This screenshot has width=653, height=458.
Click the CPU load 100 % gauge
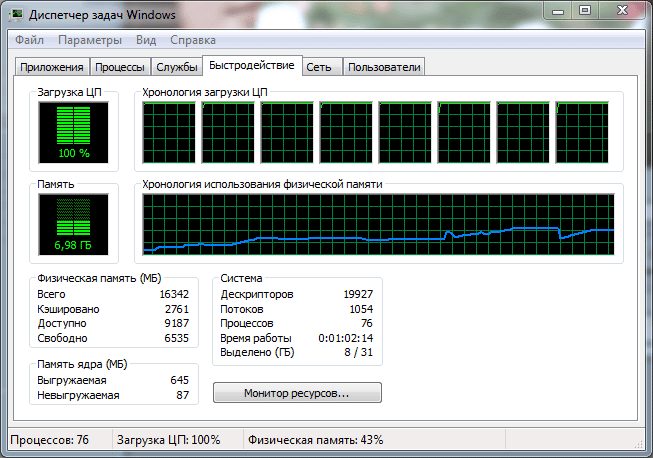73,132
